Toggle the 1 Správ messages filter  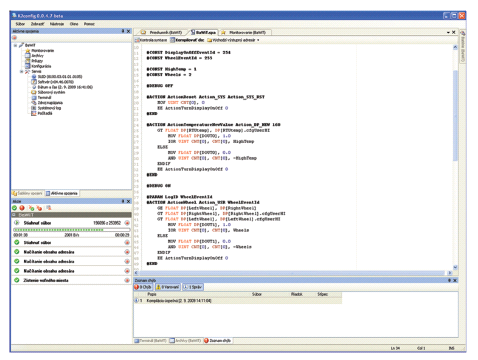pyautogui.click(x=193, y=287)
